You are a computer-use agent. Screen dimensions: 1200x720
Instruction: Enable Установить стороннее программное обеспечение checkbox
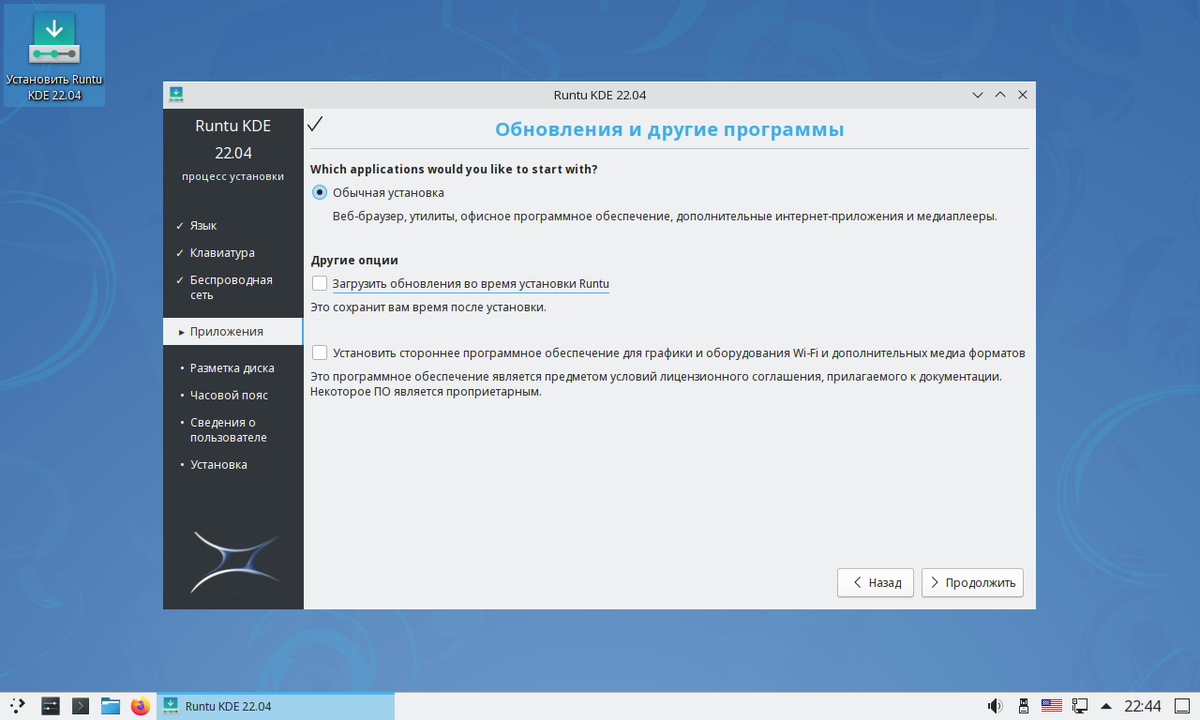point(320,353)
